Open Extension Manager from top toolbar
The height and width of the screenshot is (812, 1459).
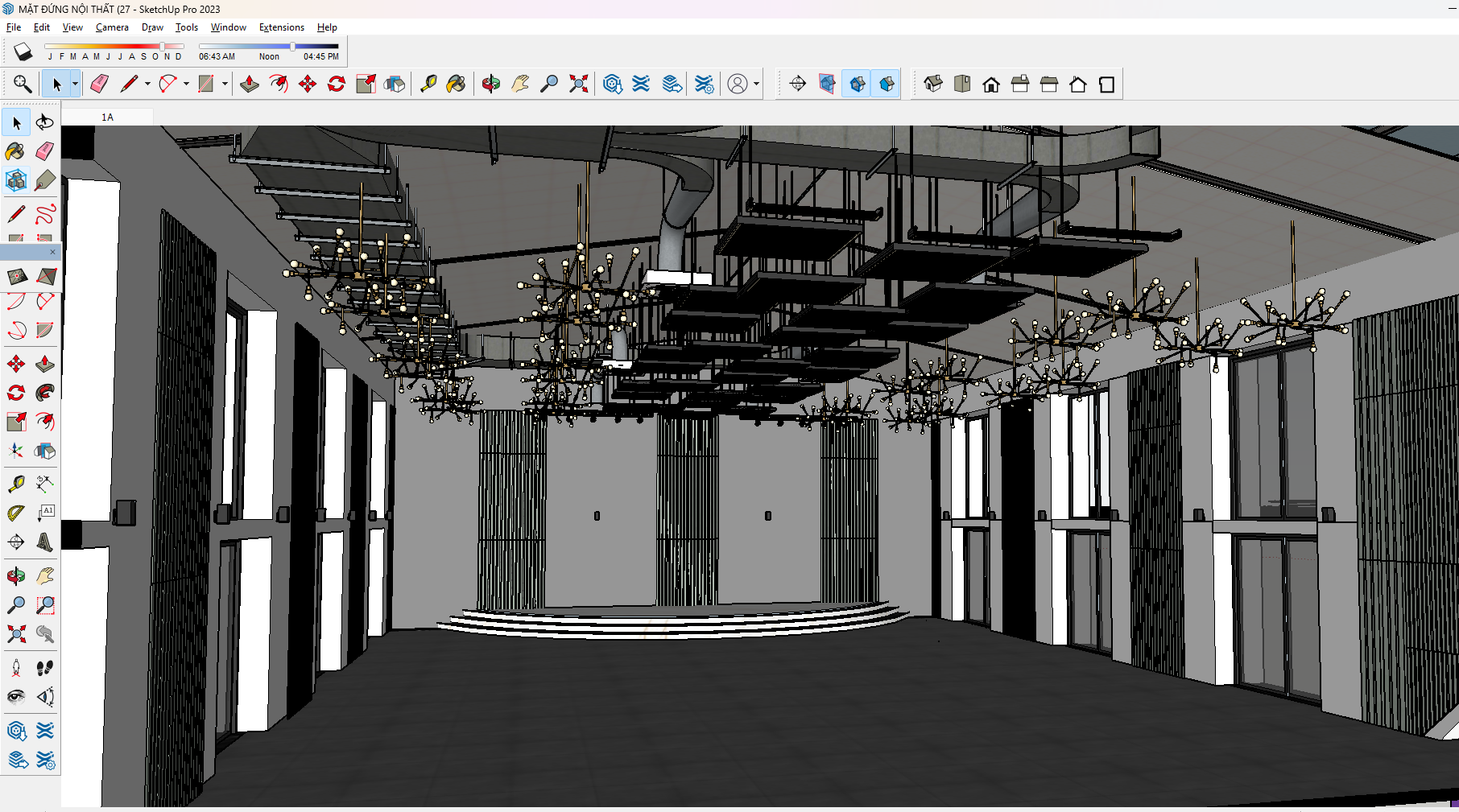tap(704, 84)
